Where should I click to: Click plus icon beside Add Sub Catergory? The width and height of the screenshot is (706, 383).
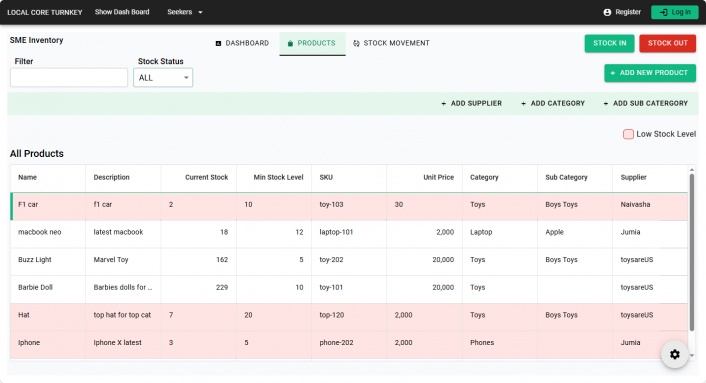606,104
